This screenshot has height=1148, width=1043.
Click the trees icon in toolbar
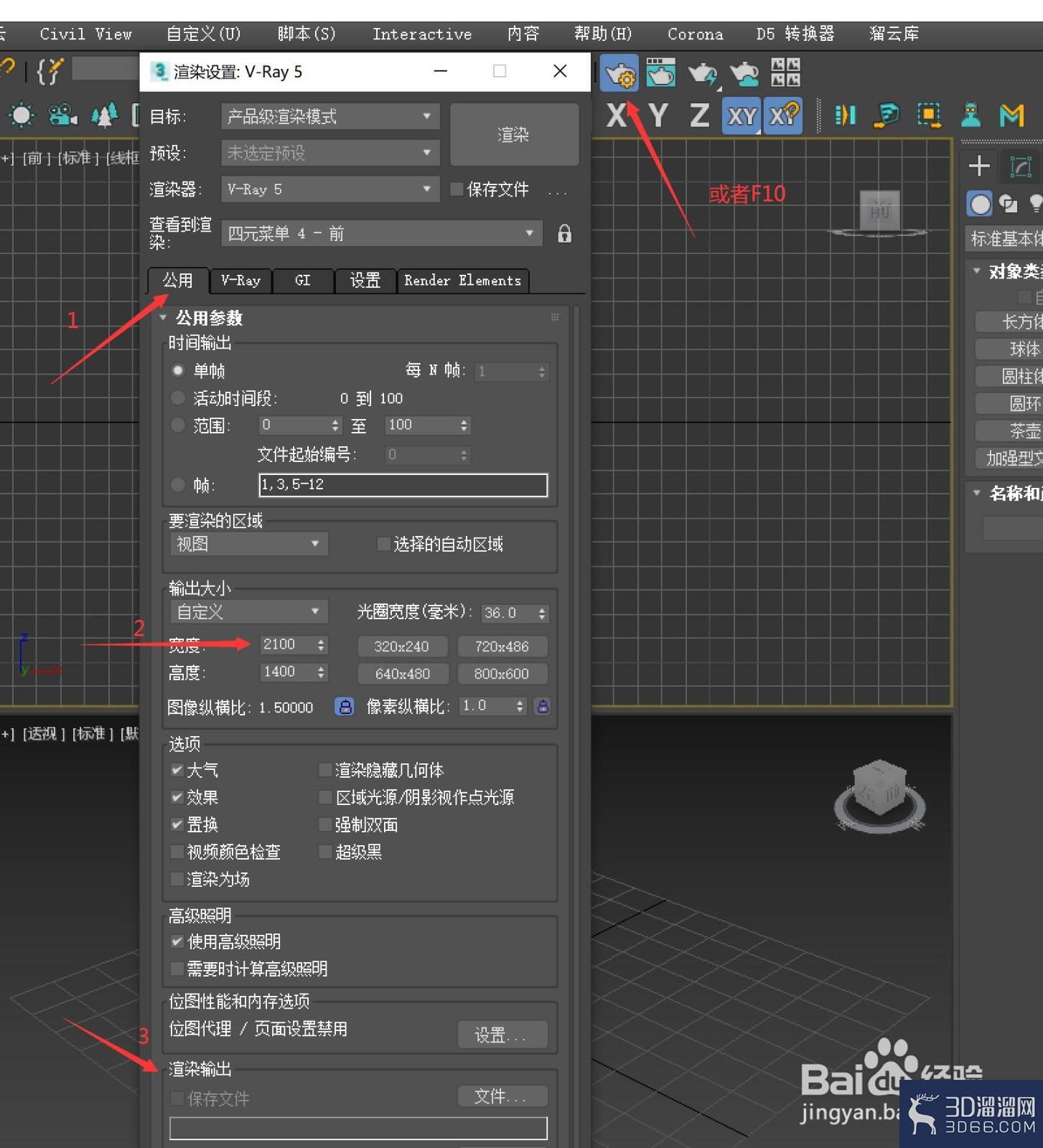105,116
